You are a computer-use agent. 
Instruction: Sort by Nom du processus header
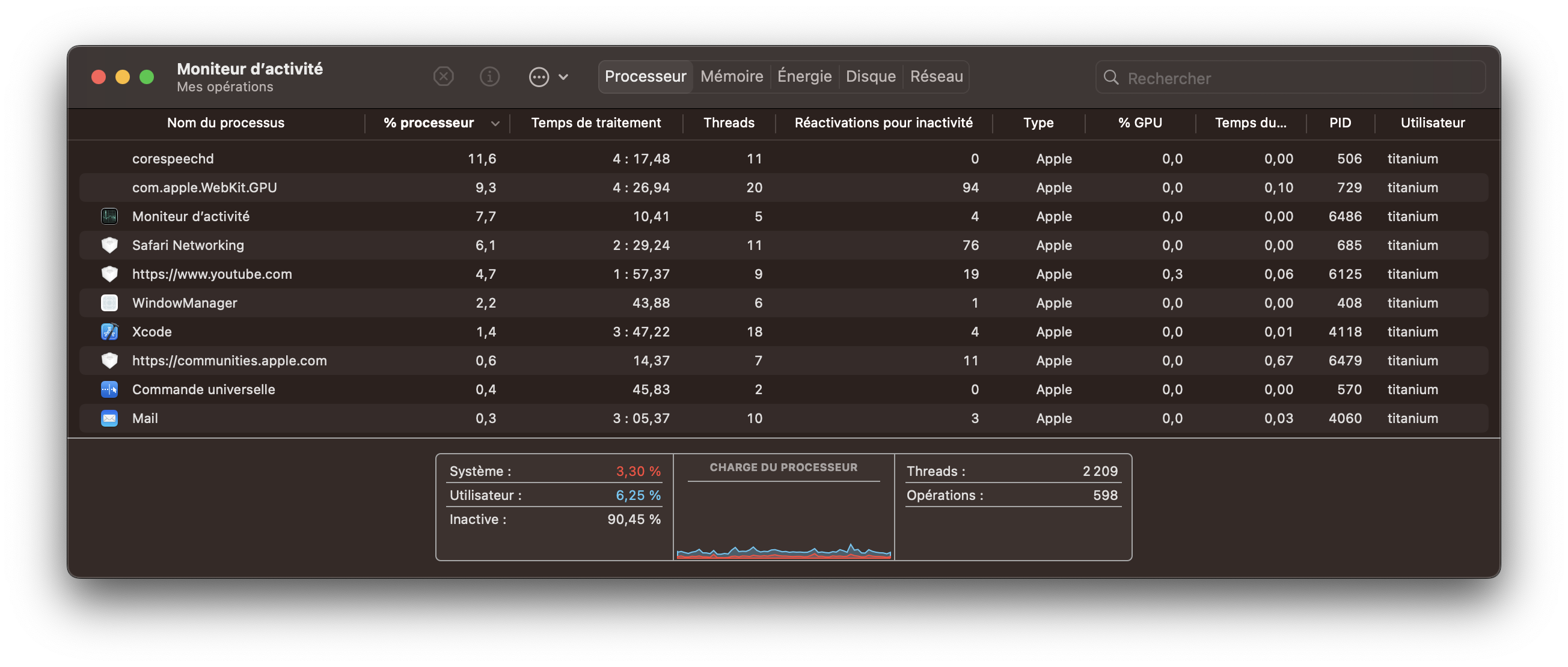[225, 123]
